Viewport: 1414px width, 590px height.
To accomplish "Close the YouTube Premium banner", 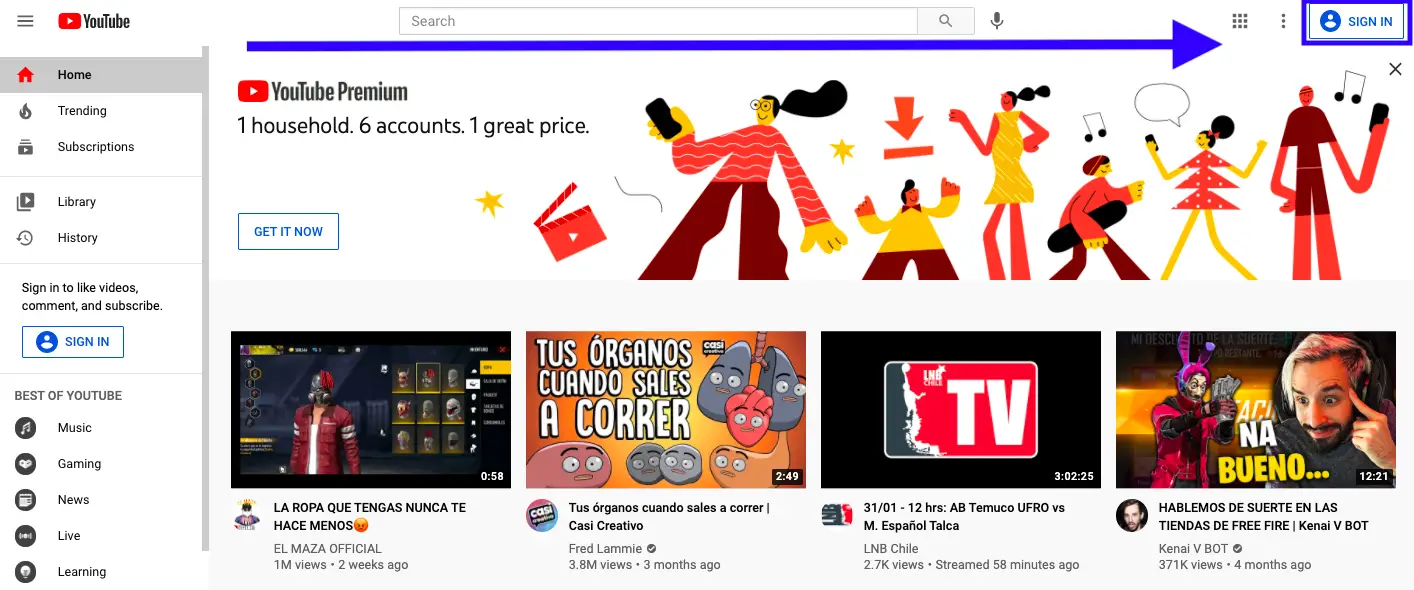I will (x=1395, y=68).
